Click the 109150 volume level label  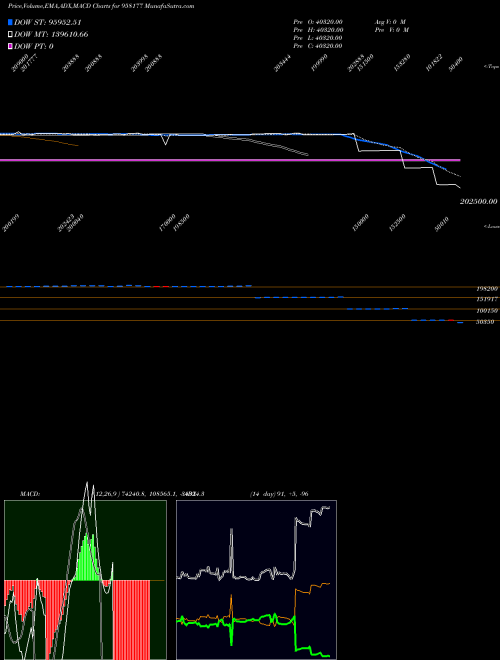click(487, 310)
